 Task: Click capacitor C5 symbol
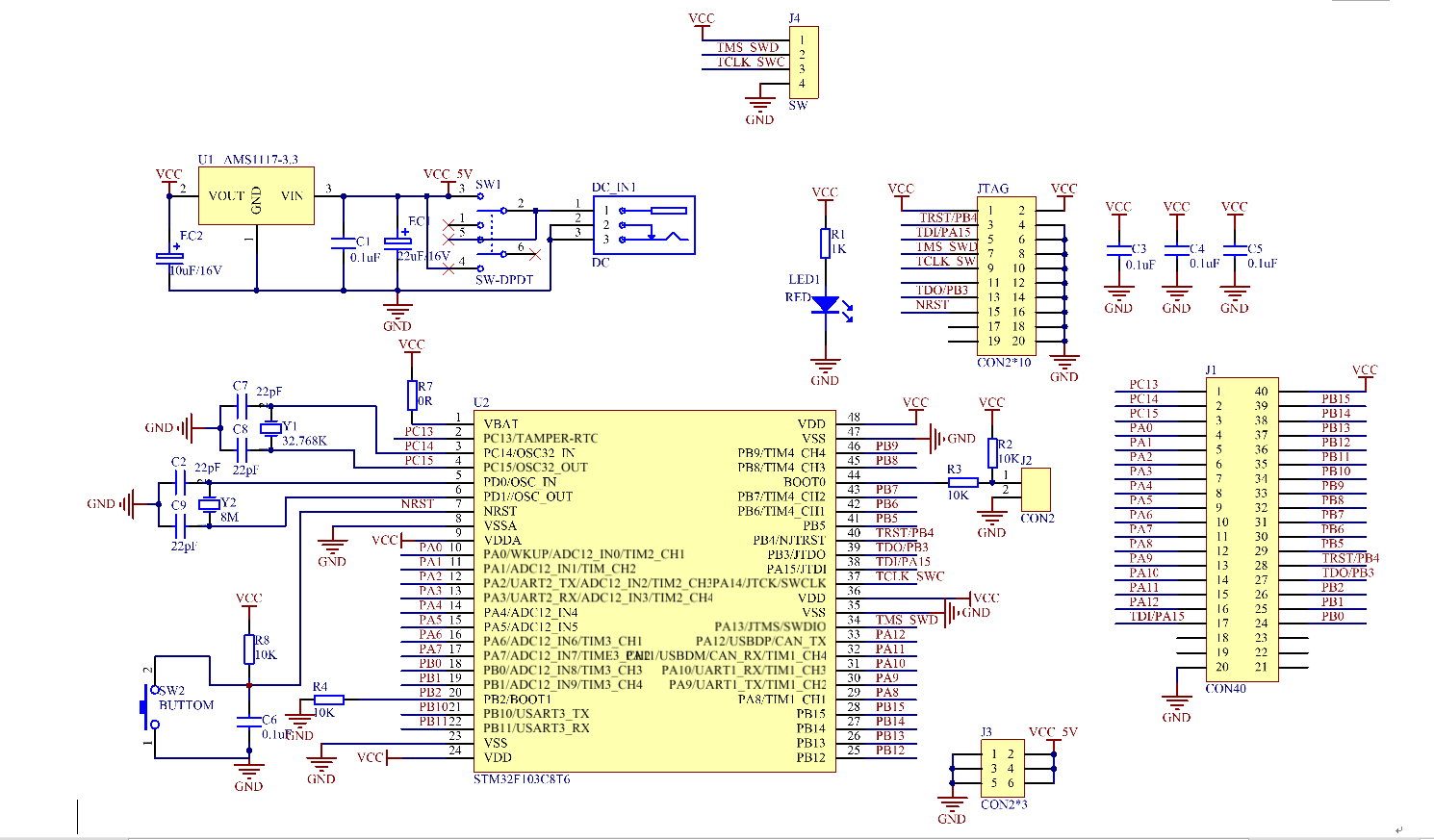pyautogui.click(x=1235, y=250)
